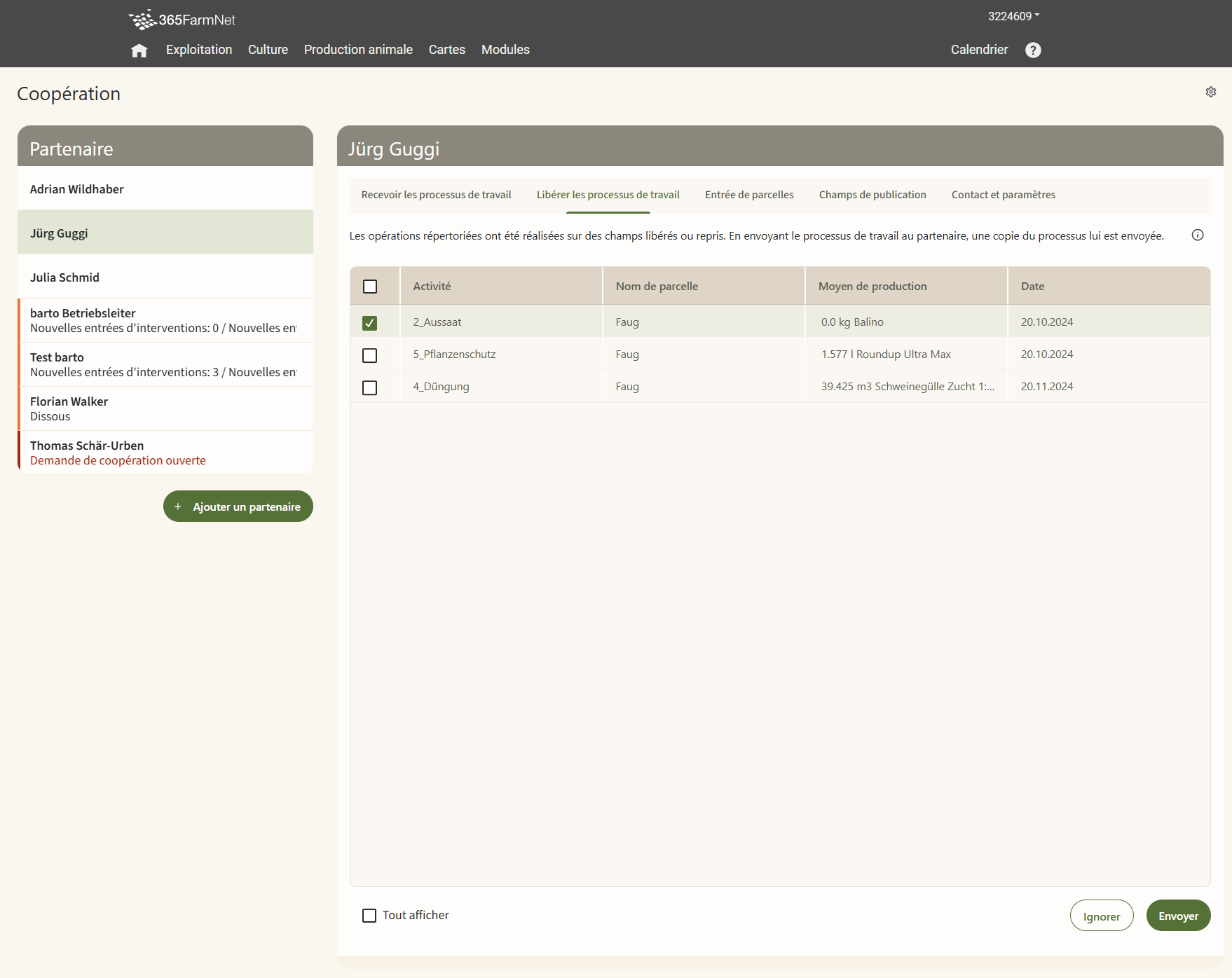Go to the home icon in navbar
1232x978 pixels.
[x=139, y=50]
